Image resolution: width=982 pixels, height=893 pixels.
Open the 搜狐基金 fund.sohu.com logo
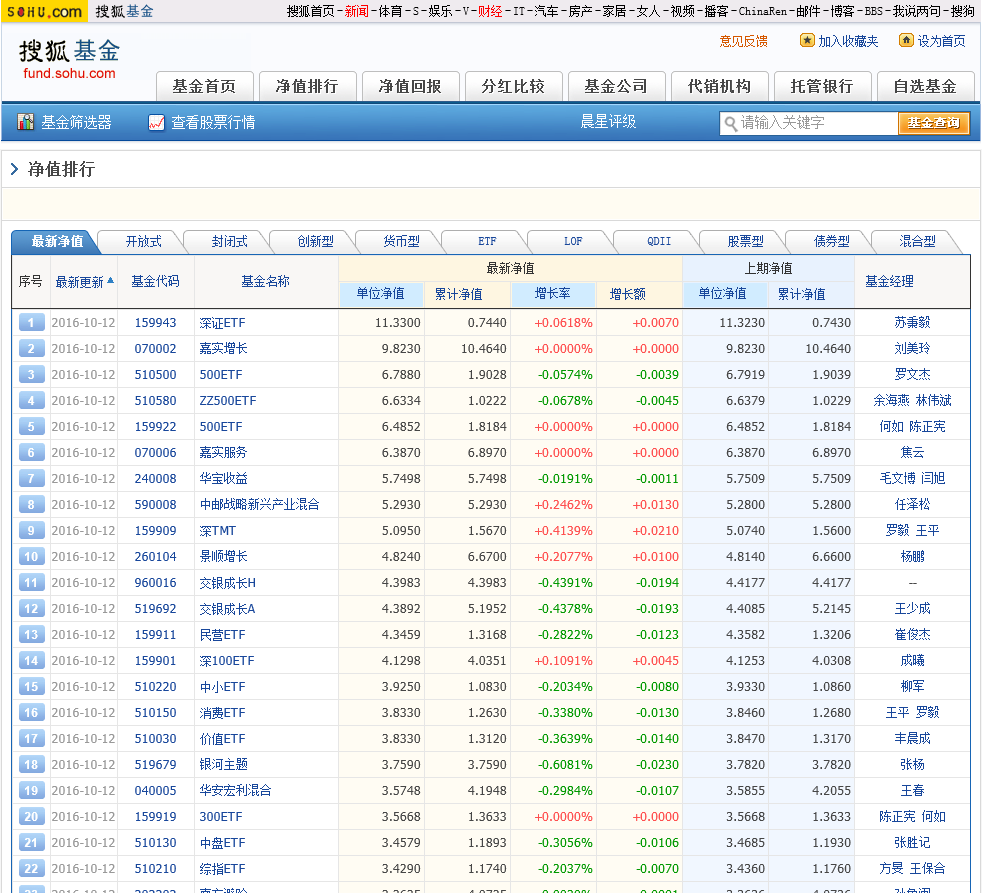tap(69, 59)
